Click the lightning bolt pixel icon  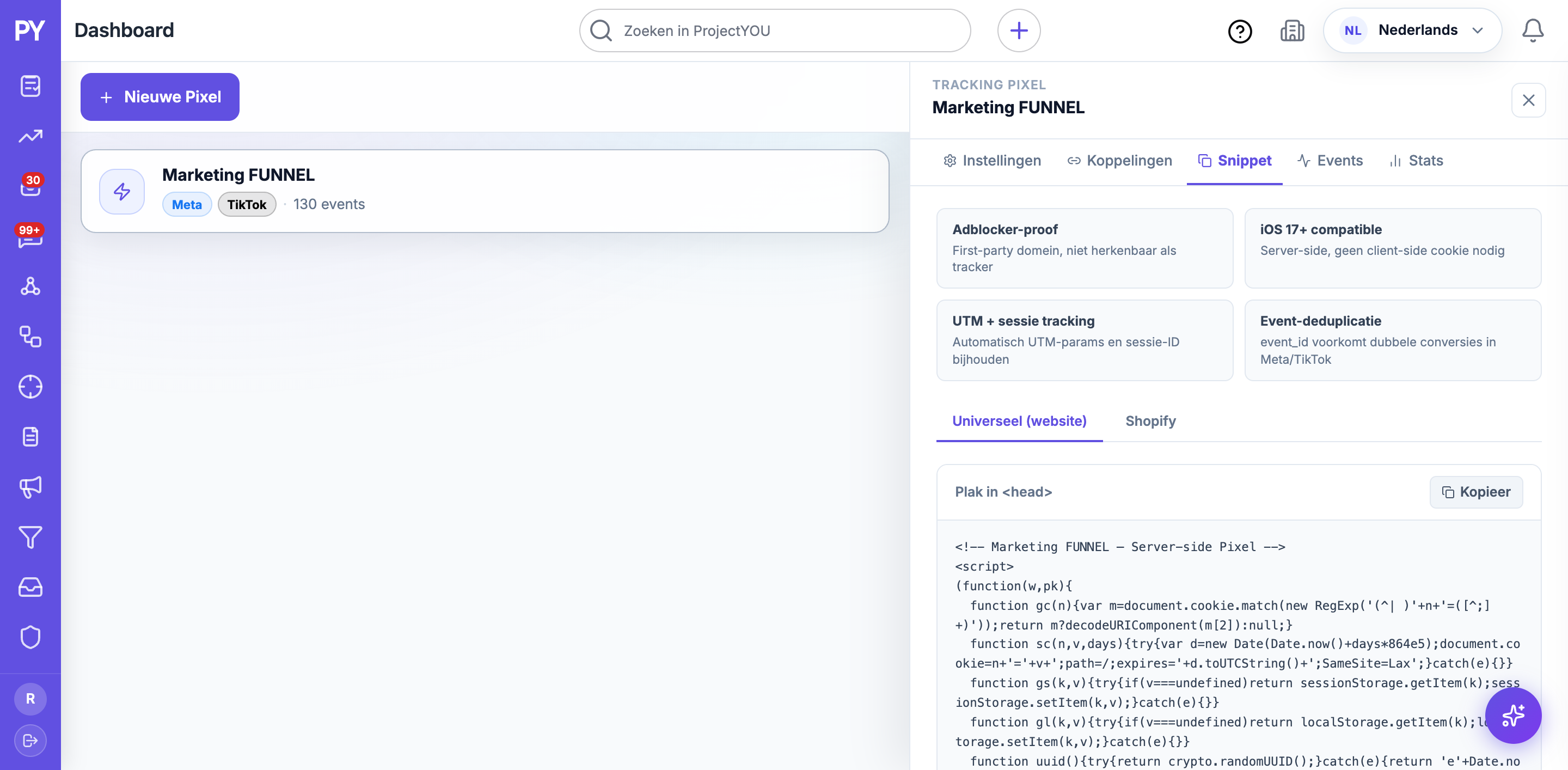(122, 191)
